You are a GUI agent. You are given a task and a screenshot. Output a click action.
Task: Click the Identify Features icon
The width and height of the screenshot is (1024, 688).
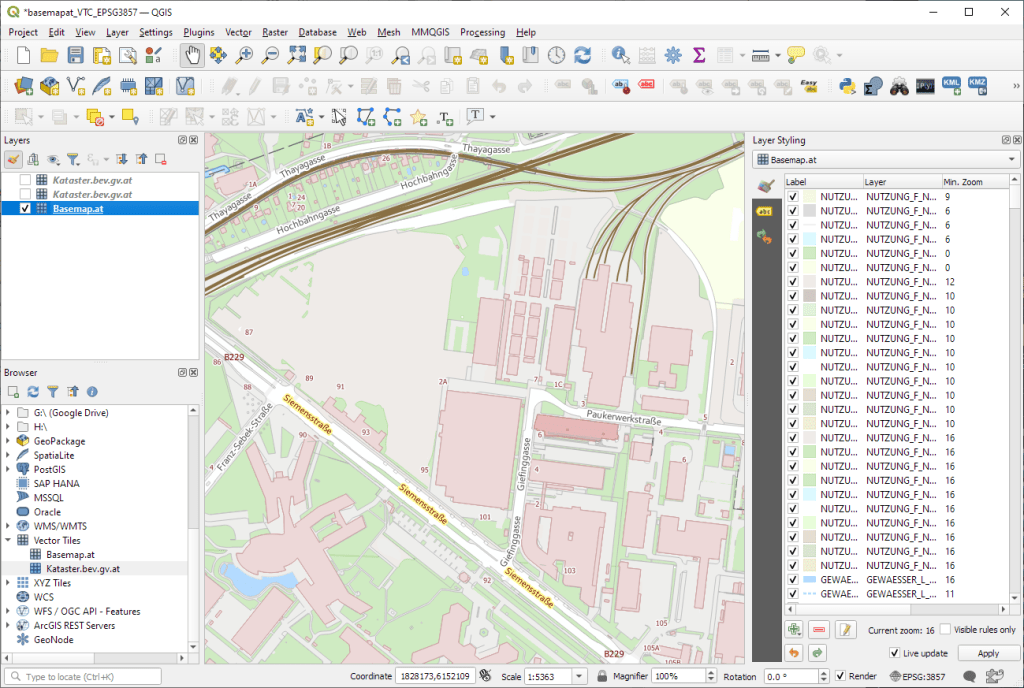pyautogui.click(x=620, y=56)
